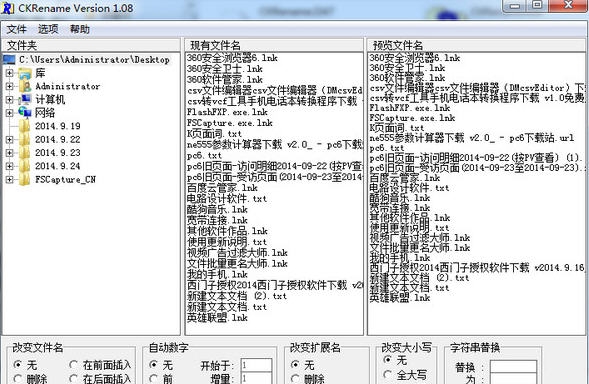Open the 文件 menu
Viewport: 589px width, 384px height.
point(17,29)
